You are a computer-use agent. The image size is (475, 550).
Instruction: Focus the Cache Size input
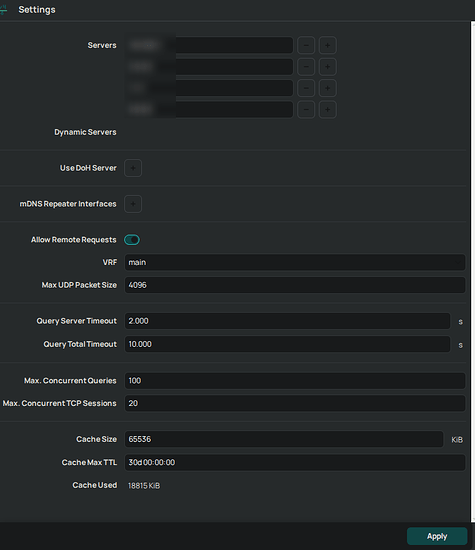click(284, 439)
